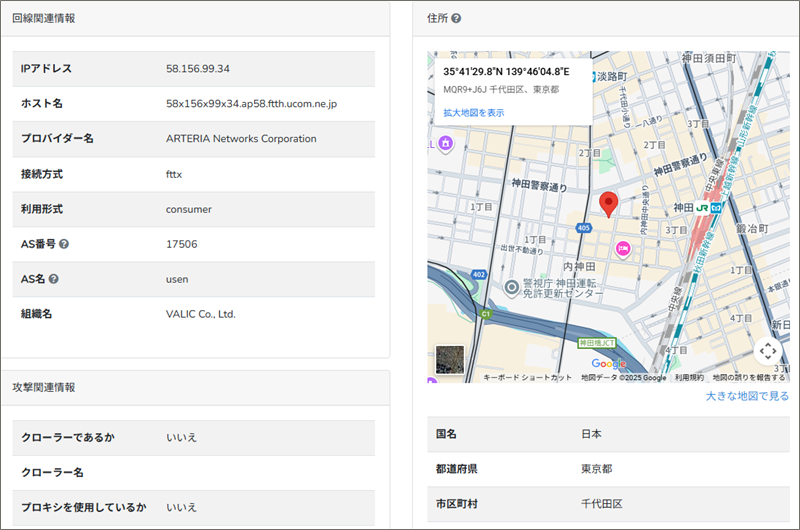The height and width of the screenshot is (530, 800).
Task: Click キーボード ショートカット on map footer
Action: point(527,378)
